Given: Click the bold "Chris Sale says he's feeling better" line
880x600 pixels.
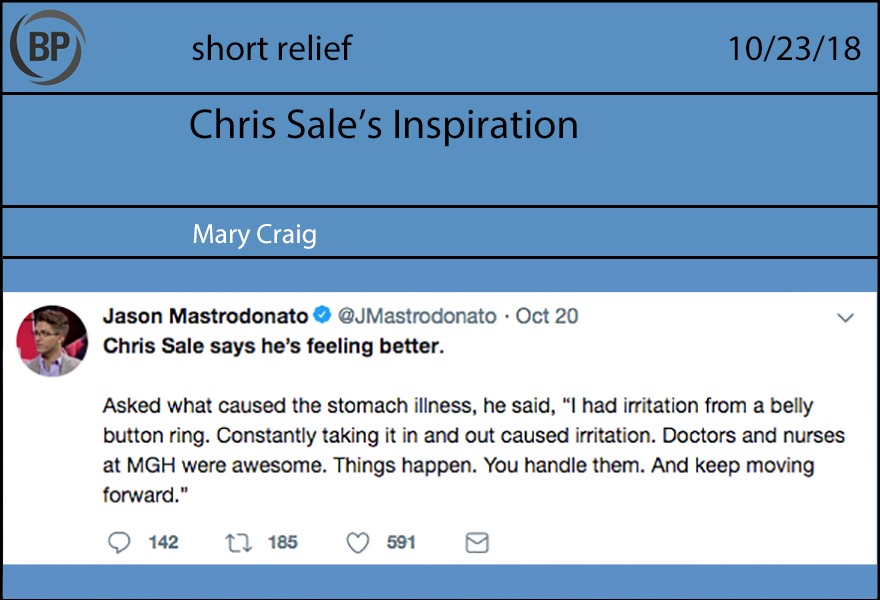Looking at the screenshot, I should click(x=273, y=348).
